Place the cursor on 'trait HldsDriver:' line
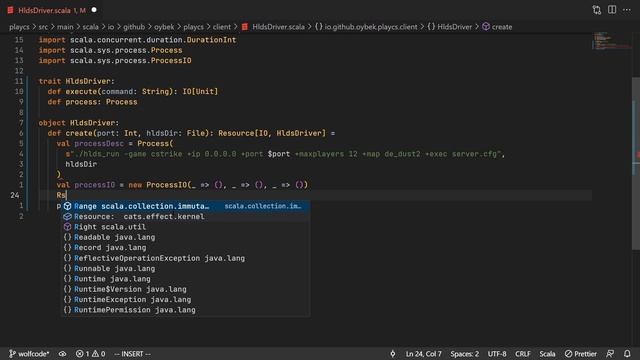640x360 pixels. point(77,81)
